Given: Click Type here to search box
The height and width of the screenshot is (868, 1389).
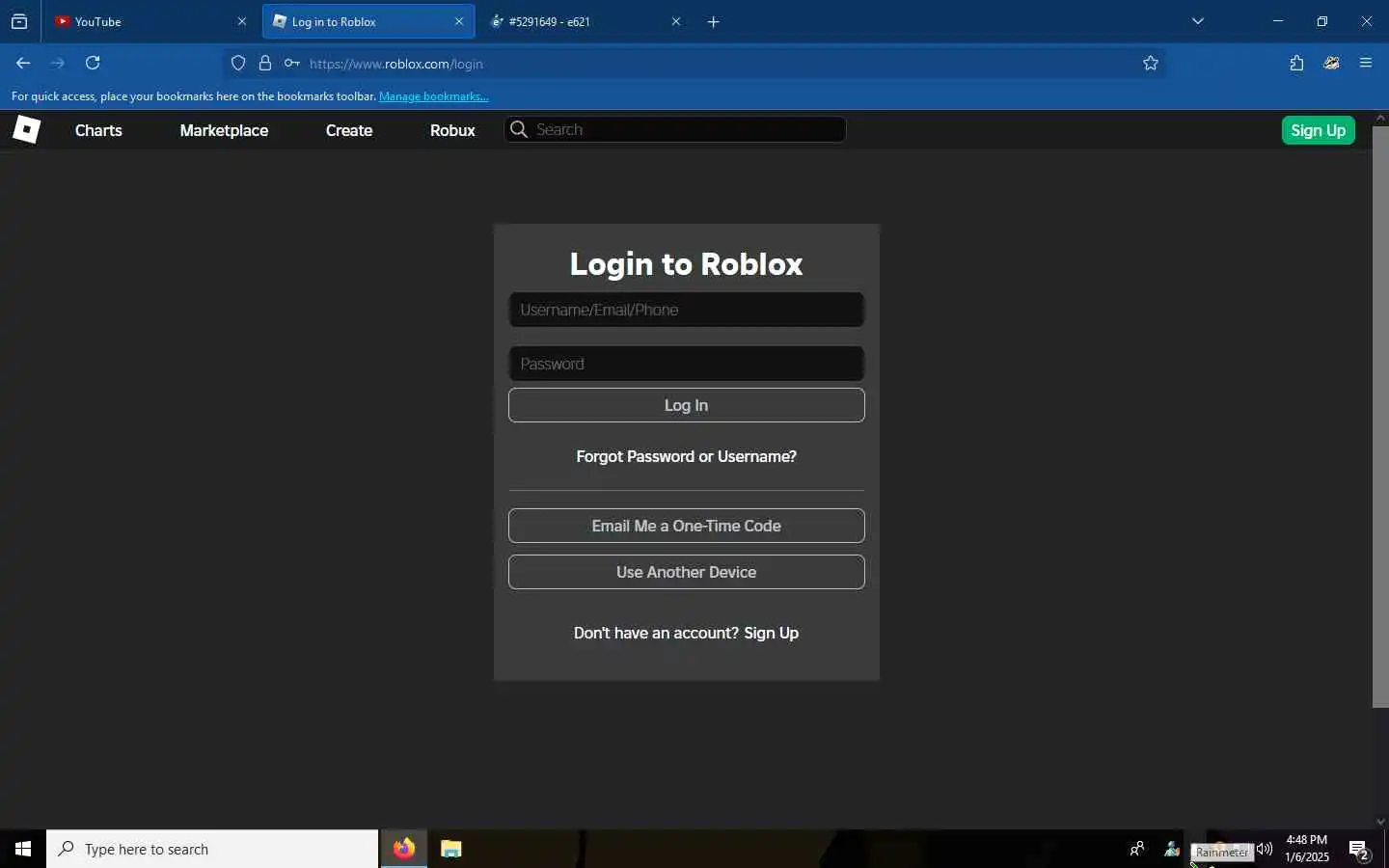Looking at the screenshot, I should coord(212,849).
